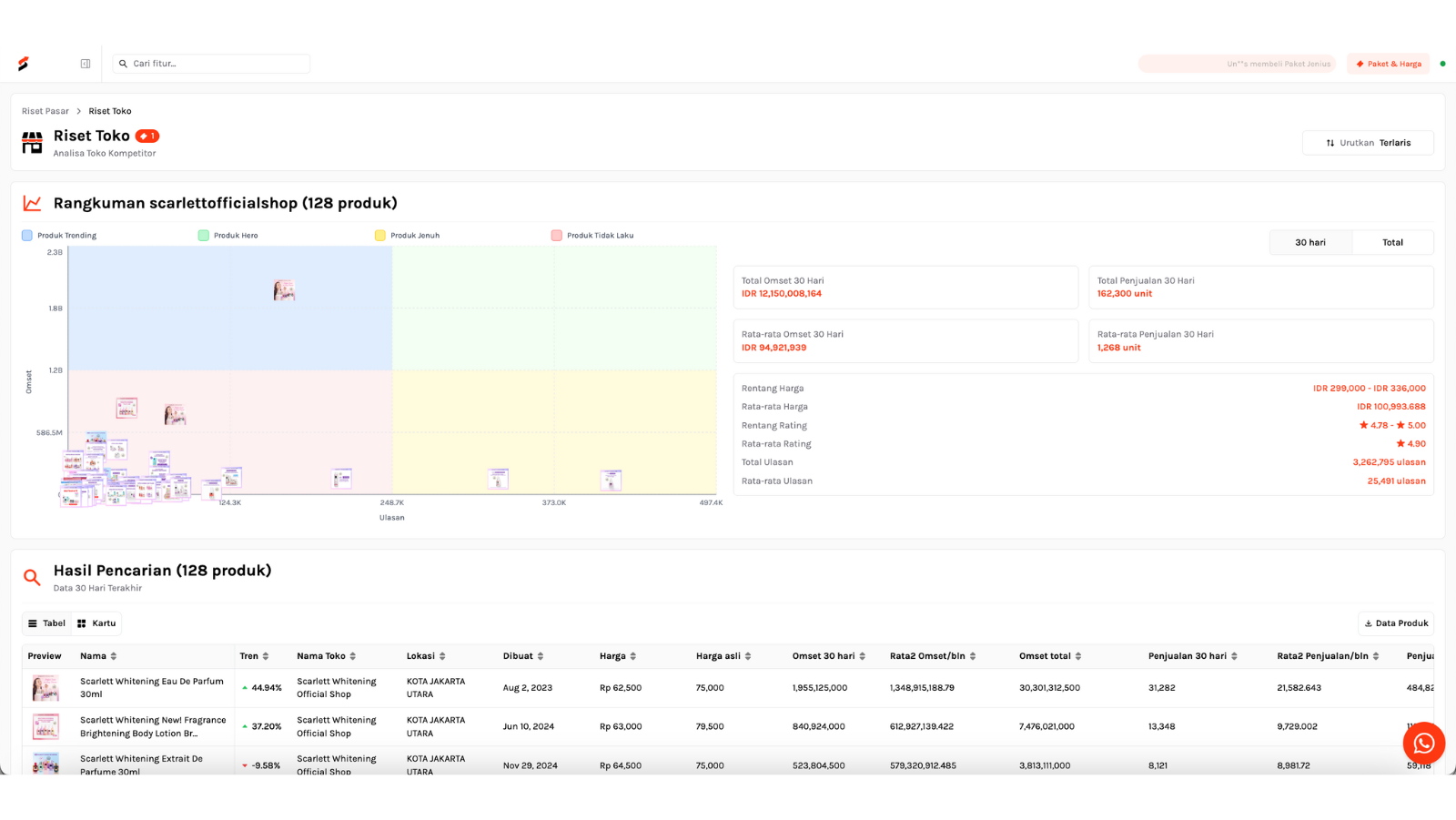Click the Total Penjualan 30 Hari card
1456x820 pixels.
click(x=1261, y=288)
